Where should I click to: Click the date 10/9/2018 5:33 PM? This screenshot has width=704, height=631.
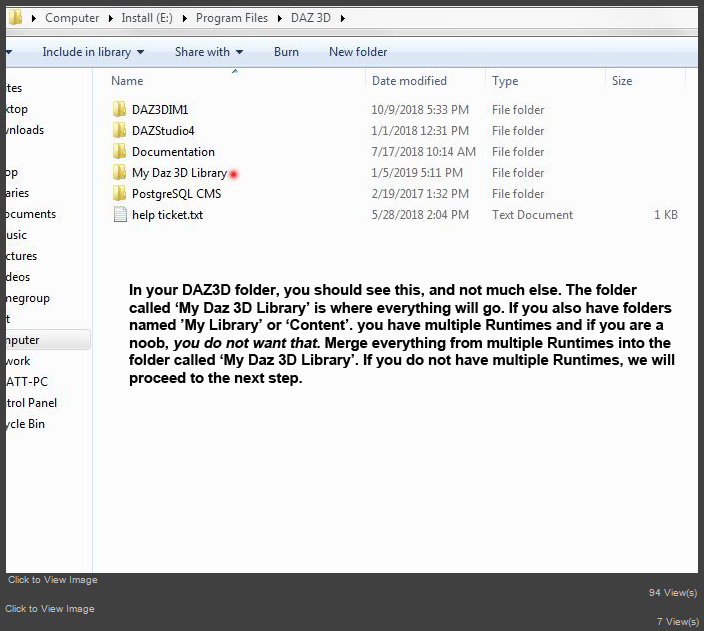[420, 110]
